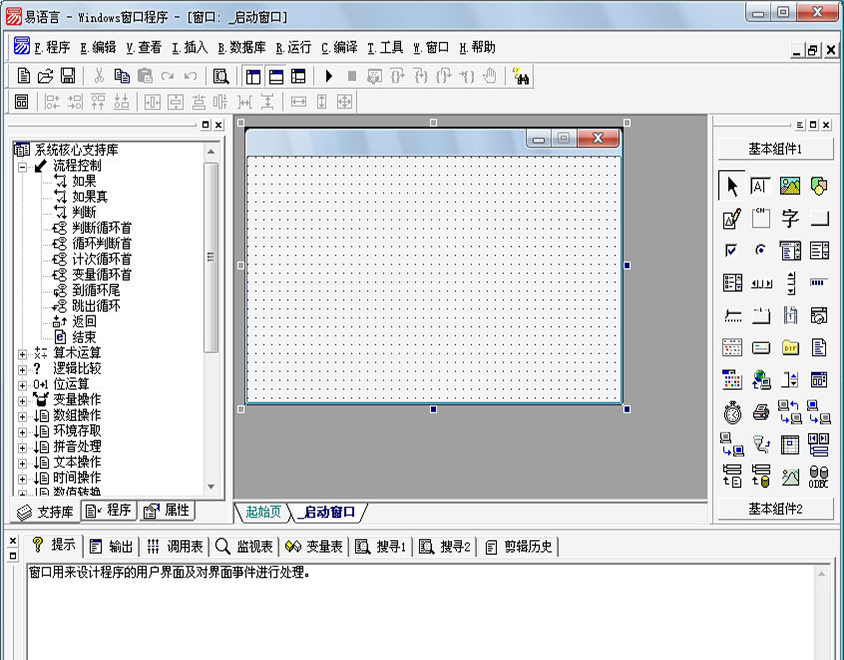Screen dimensions: 844x660
Task: Open the B.数据库 menu
Action: pos(242,48)
